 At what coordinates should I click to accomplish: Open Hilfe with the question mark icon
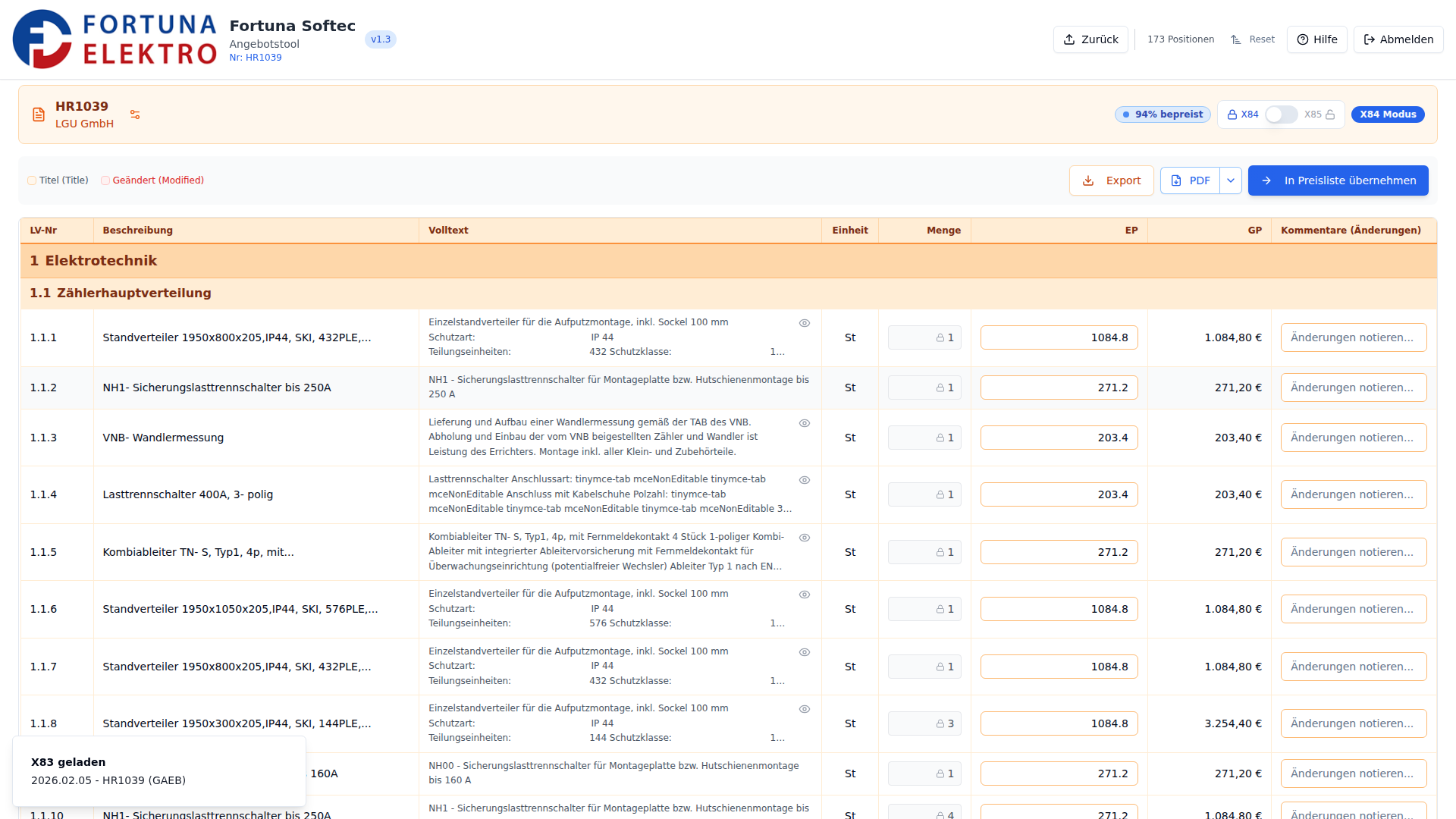tap(1303, 39)
